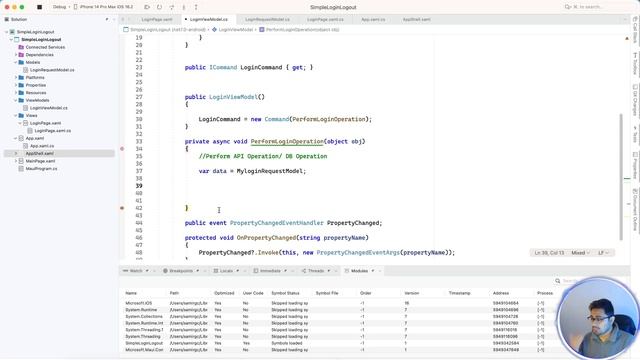Expand the Dependencies folder
This screenshot has width=640, height=360.
(16, 55)
